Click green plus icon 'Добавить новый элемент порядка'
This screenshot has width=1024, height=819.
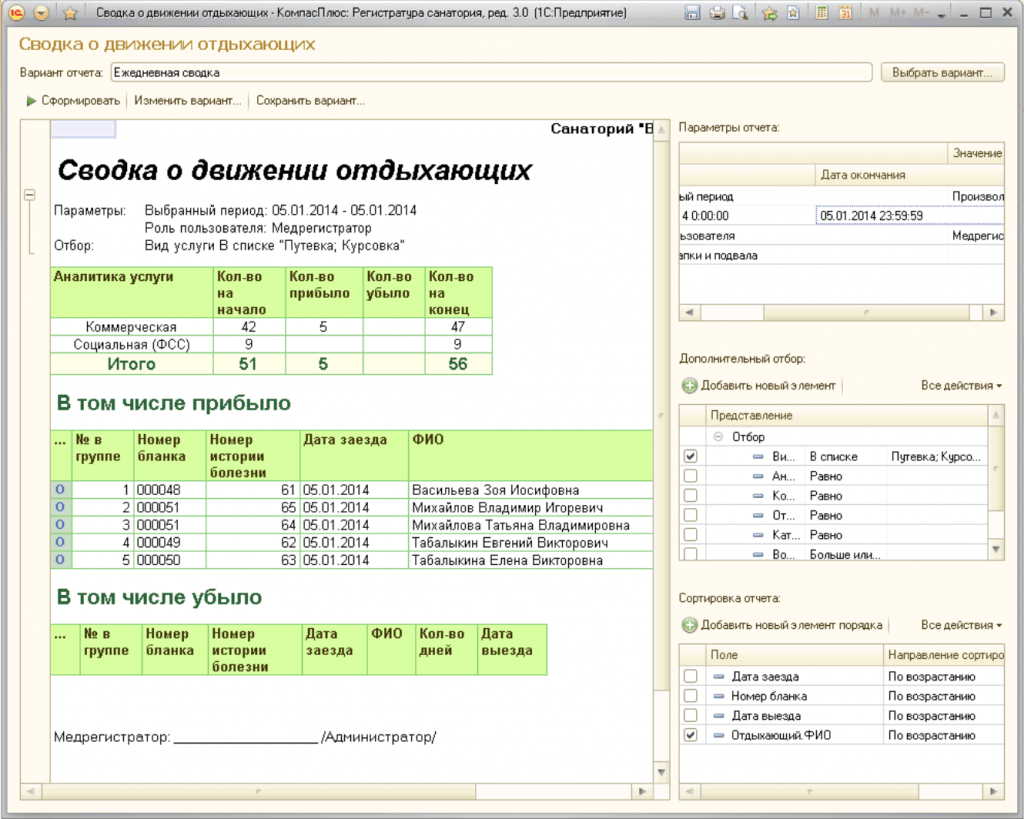[690, 625]
